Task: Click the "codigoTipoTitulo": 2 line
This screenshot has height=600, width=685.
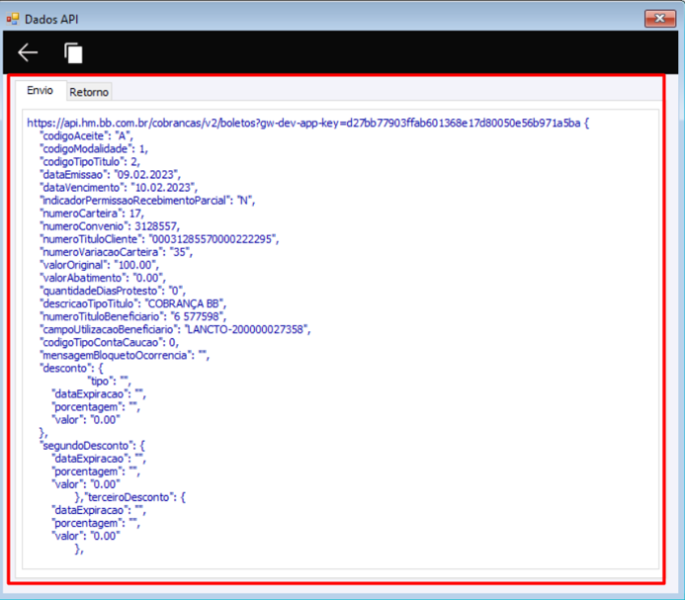Action: tap(90, 162)
